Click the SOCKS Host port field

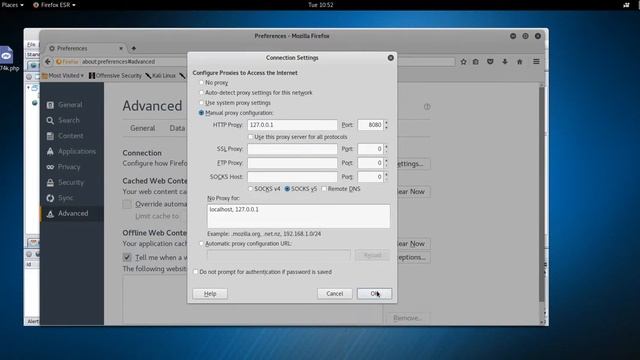(370, 177)
